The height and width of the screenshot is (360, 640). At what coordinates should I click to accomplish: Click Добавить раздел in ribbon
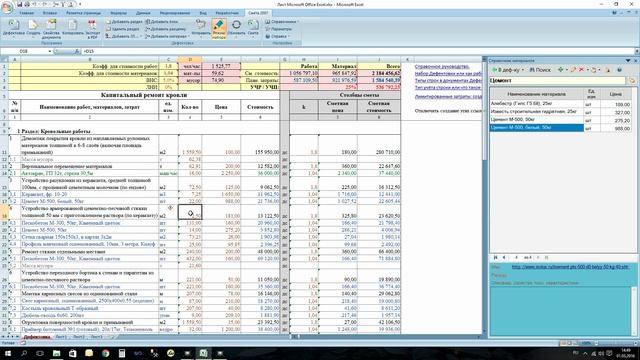point(123,22)
